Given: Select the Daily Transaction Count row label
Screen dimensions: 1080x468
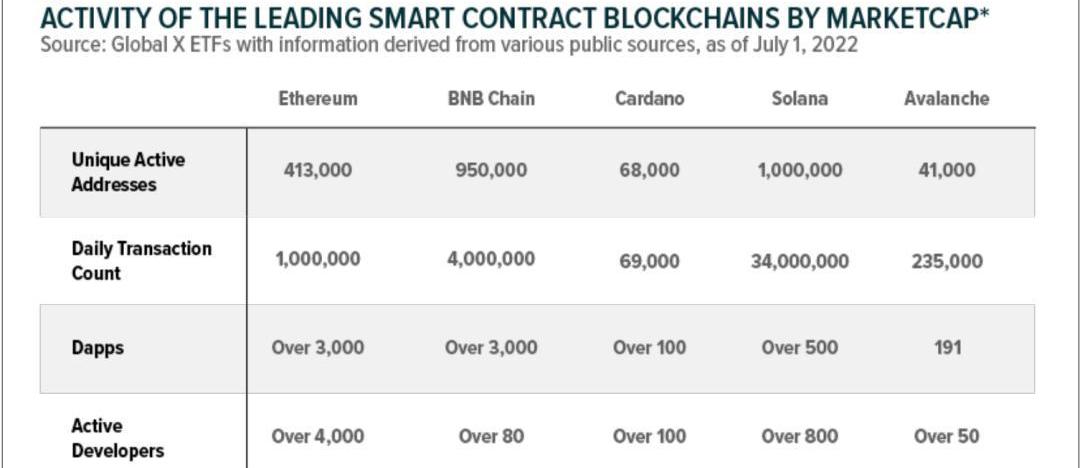Looking at the screenshot, I should click(141, 260).
